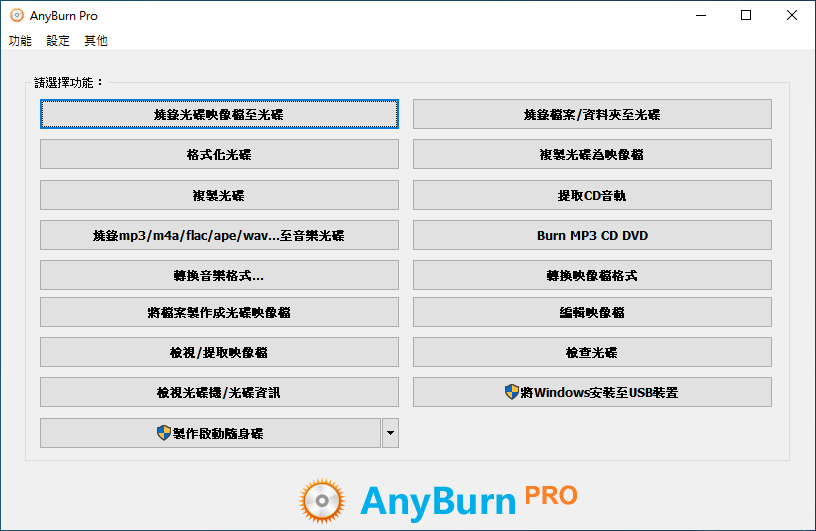Open the 功能 menu
The width and height of the screenshot is (816, 531).
click(x=20, y=41)
